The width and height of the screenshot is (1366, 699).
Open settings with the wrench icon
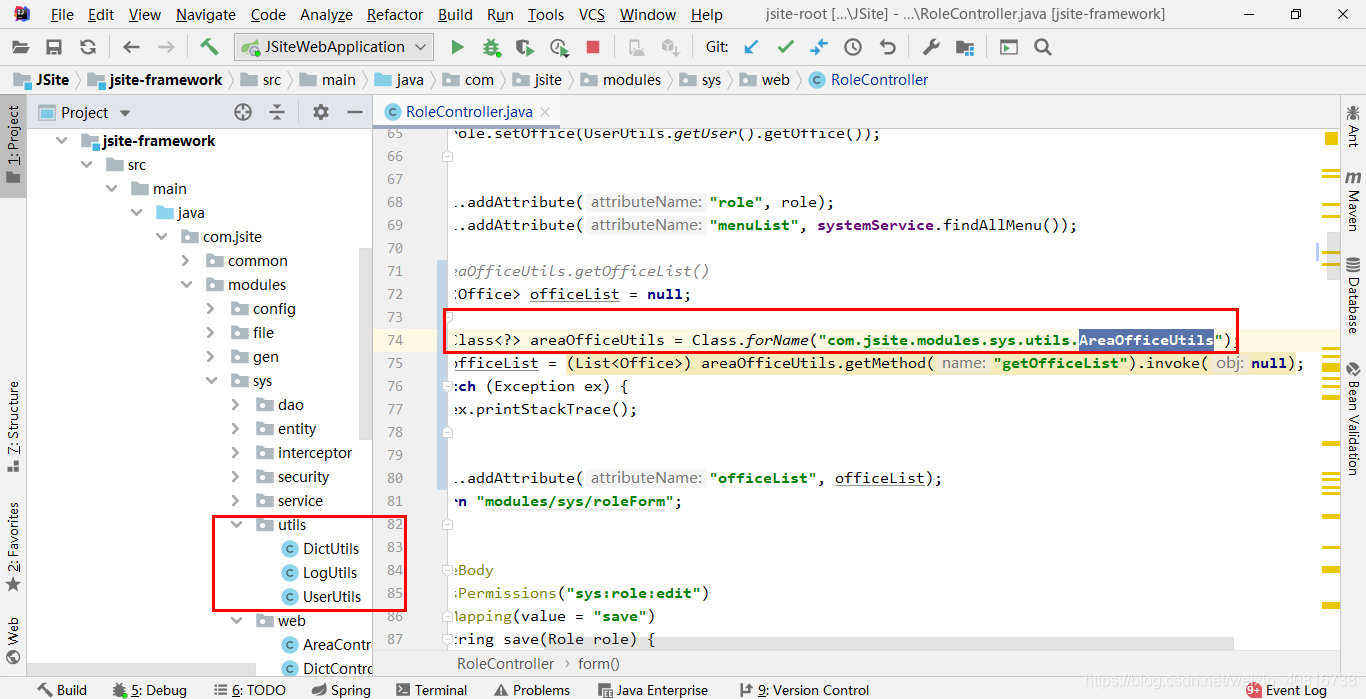(930, 47)
